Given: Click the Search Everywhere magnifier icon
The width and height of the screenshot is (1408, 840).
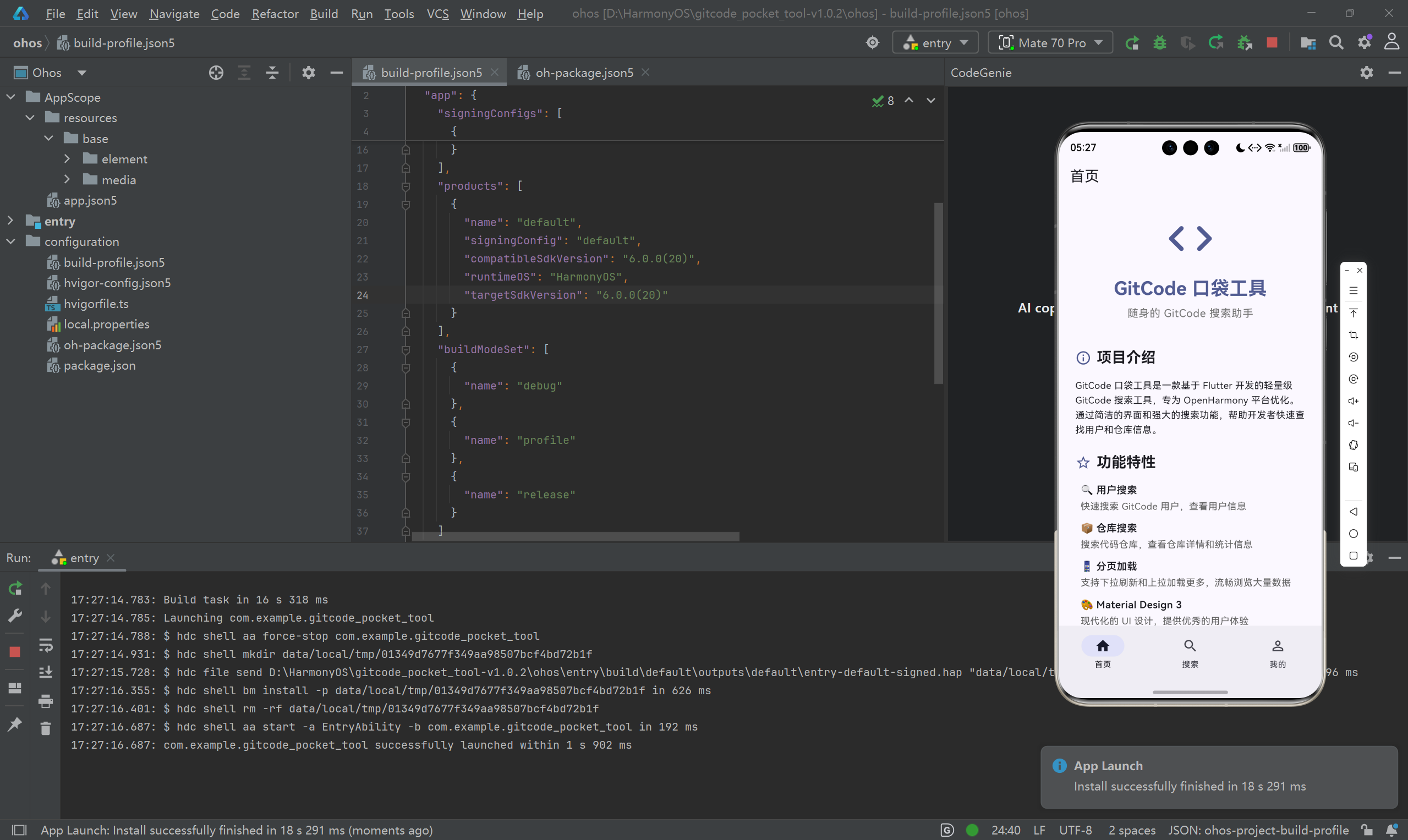Looking at the screenshot, I should 1336,43.
